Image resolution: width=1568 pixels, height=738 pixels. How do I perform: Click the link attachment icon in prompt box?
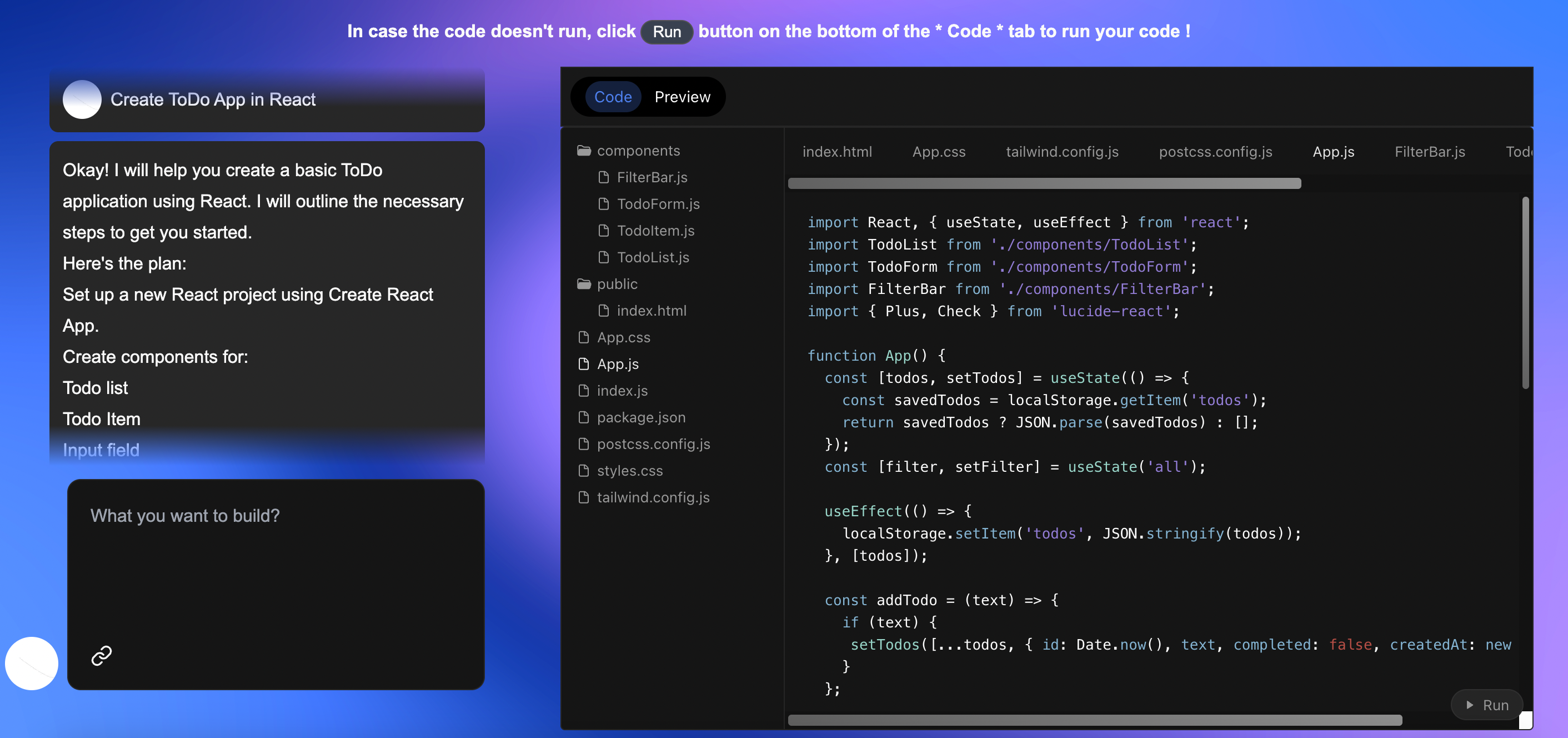pos(101,655)
